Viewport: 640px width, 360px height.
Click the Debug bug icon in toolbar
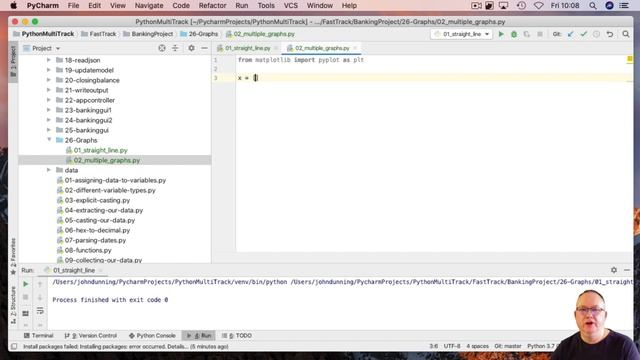(514, 34)
